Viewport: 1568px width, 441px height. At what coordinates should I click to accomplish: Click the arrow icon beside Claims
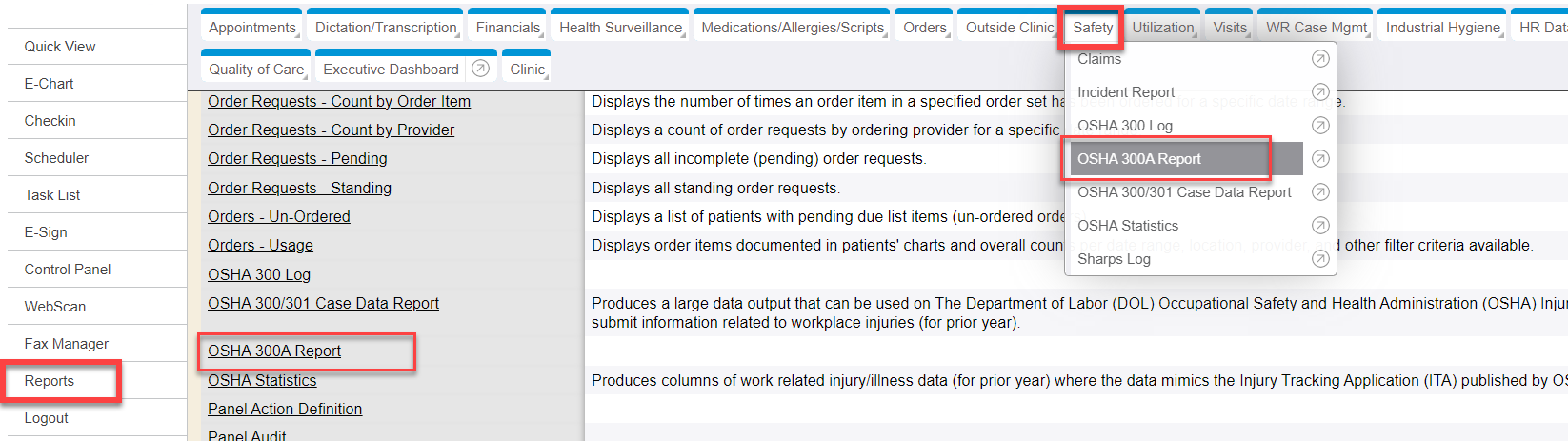1320,59
